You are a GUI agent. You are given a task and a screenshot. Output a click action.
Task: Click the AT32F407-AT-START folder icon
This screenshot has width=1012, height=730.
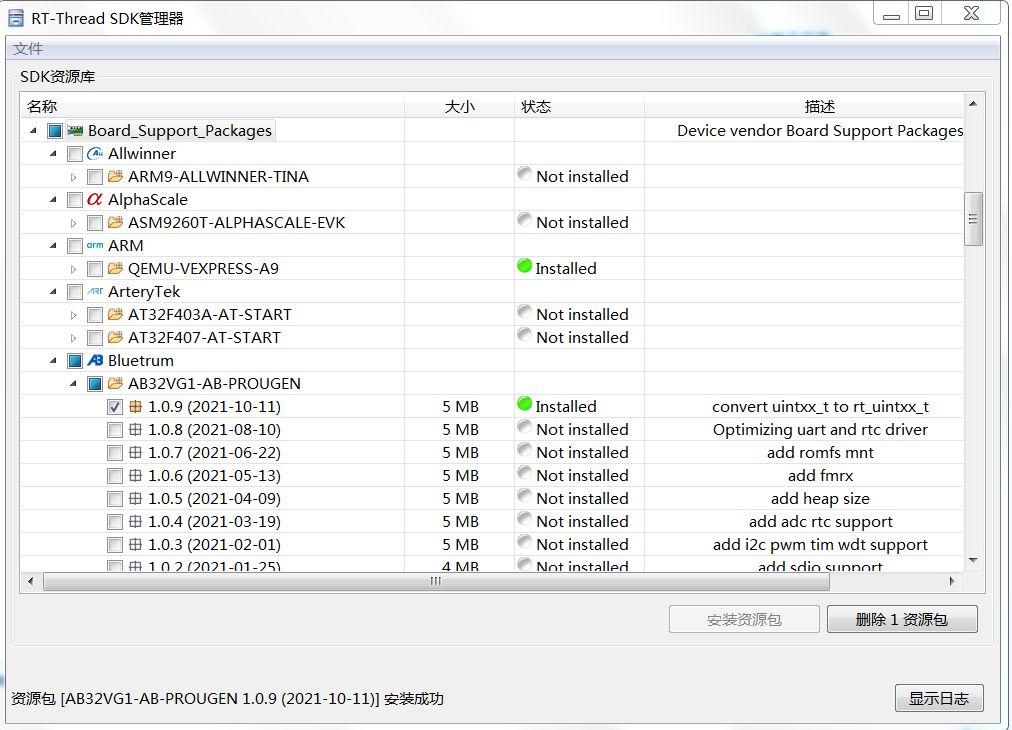116,338
